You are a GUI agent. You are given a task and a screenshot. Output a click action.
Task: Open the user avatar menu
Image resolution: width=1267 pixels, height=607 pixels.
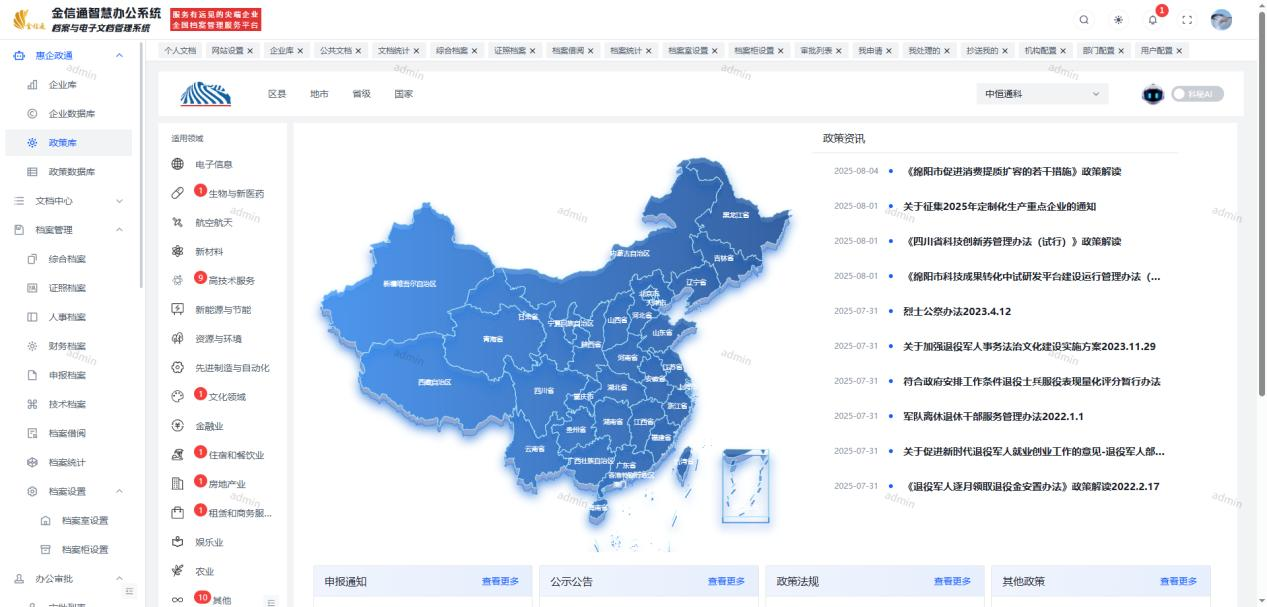point(1221,20)
